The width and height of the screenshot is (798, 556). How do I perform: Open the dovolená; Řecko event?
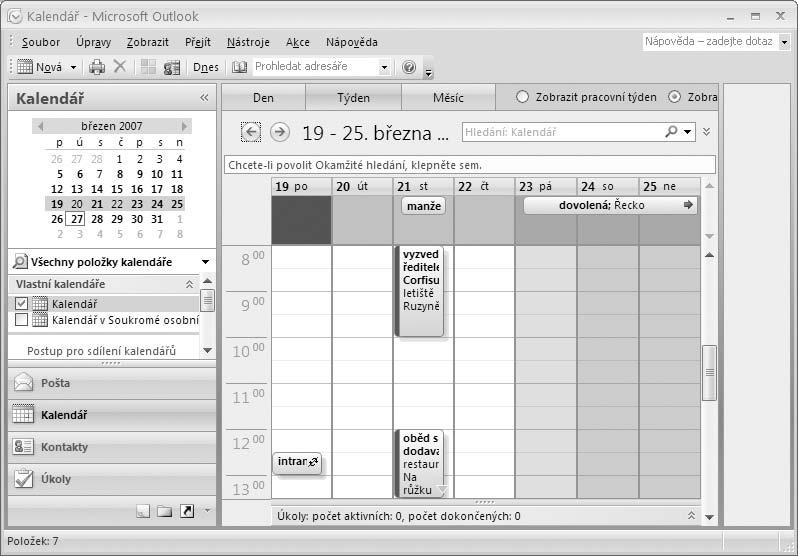610,205
